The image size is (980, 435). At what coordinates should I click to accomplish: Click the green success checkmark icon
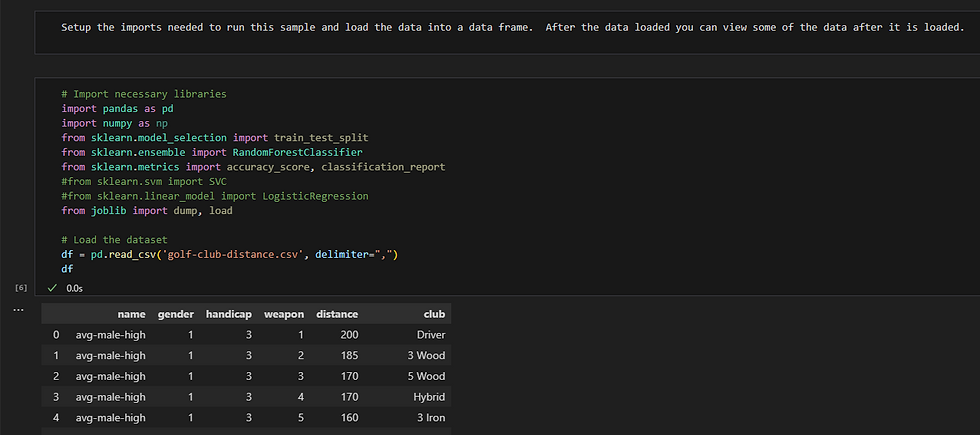coord(52,288)
